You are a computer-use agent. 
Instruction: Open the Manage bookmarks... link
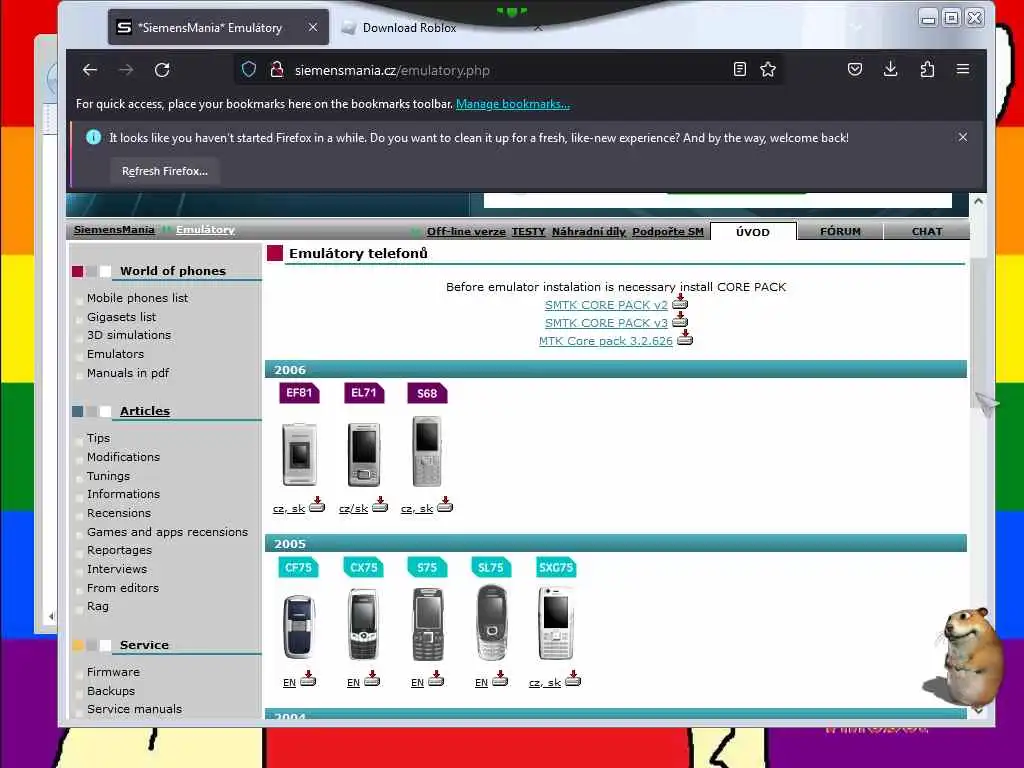(513, 104)
